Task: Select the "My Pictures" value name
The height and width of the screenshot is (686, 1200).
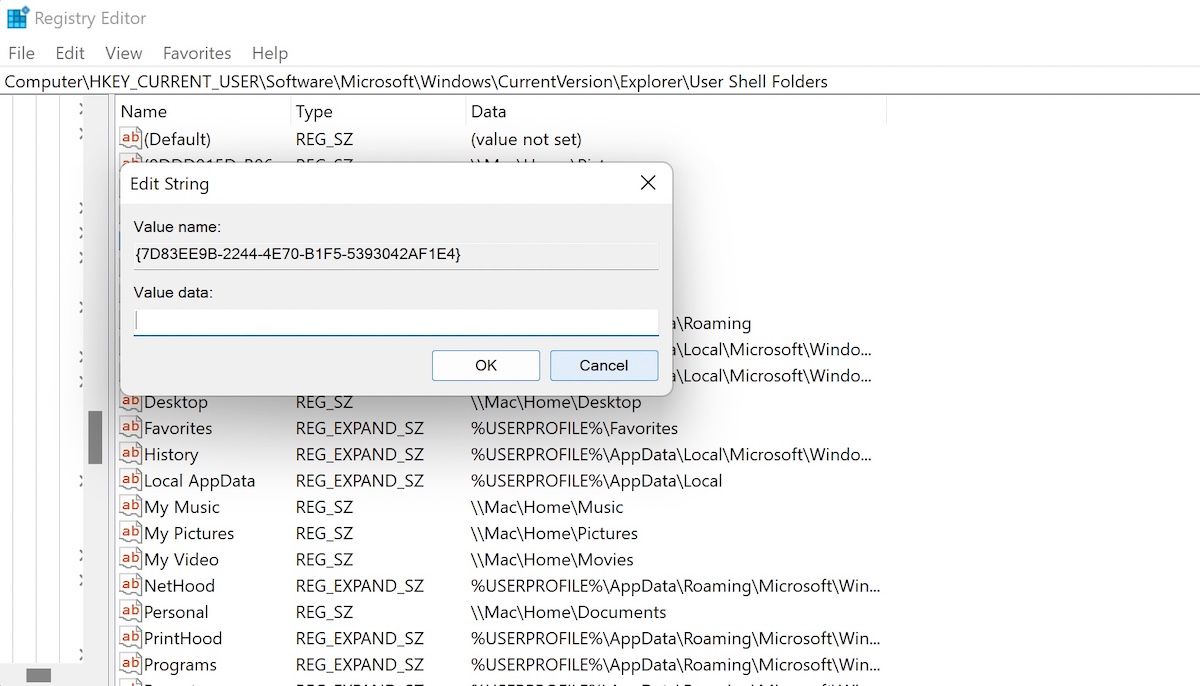Action: point(189,533)
